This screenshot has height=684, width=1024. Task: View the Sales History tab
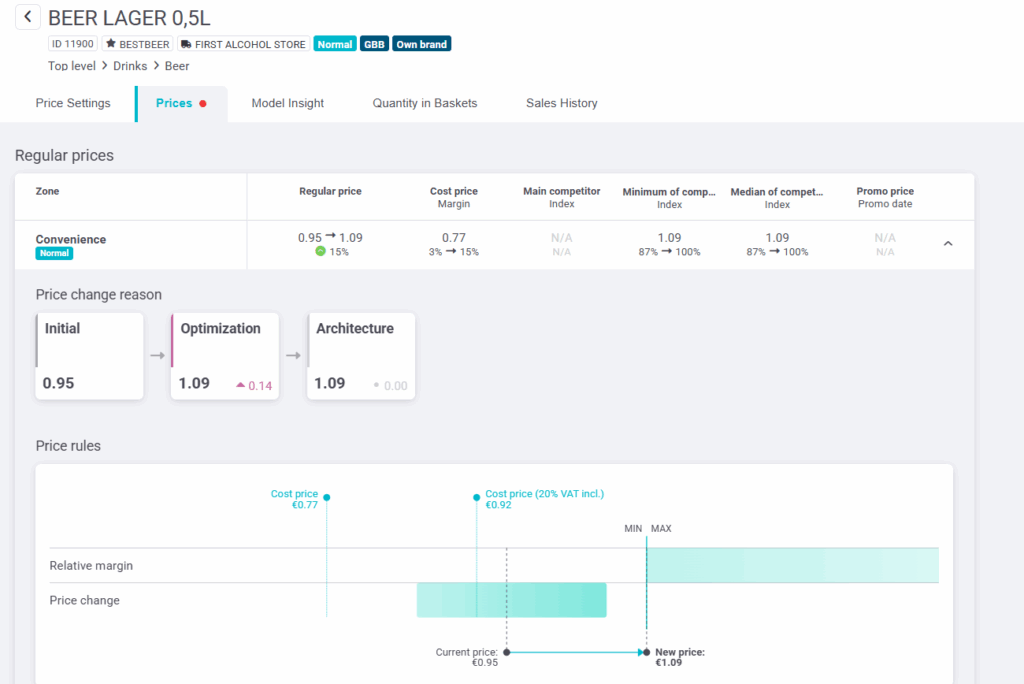click(561, 103)
